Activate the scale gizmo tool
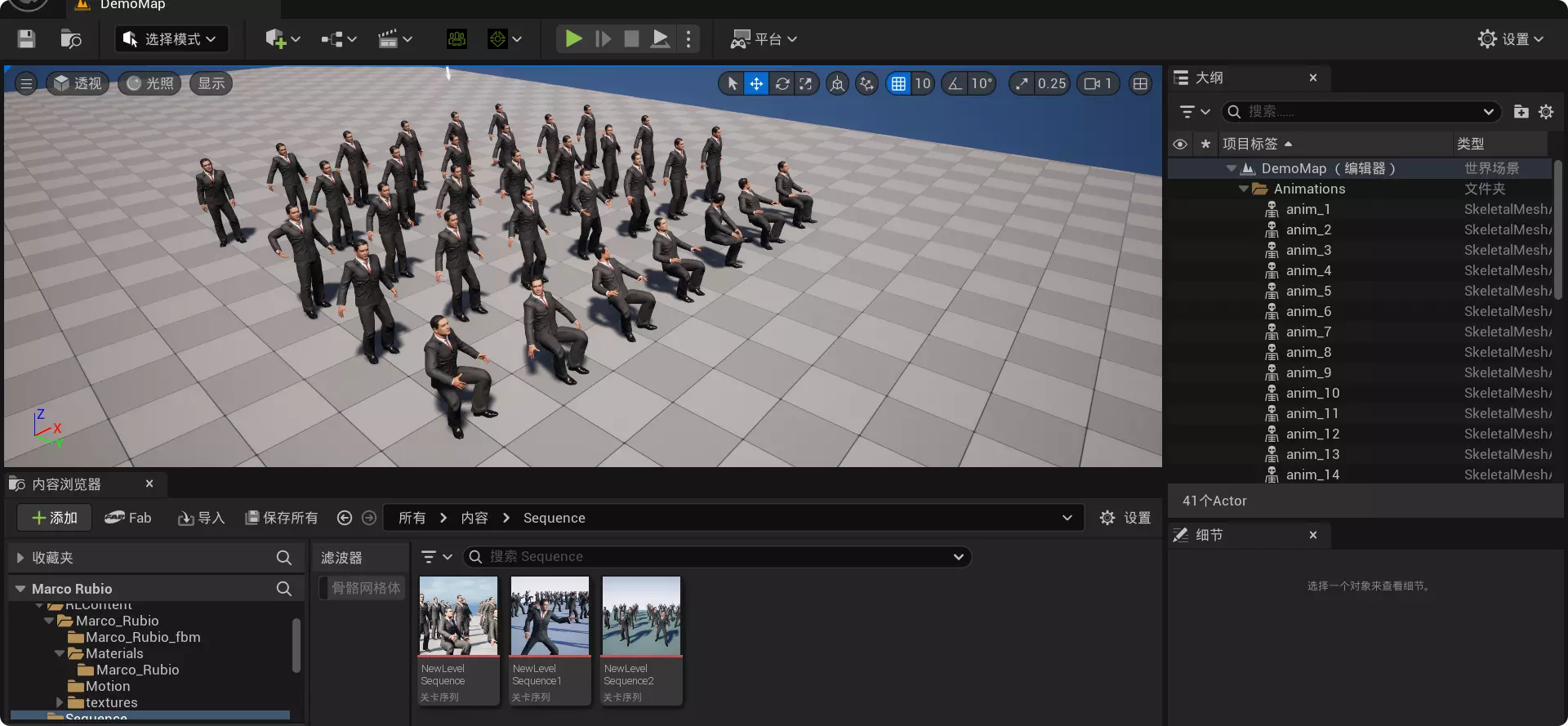The width and height of the screenshot is (1568, 726). (806, 83)
